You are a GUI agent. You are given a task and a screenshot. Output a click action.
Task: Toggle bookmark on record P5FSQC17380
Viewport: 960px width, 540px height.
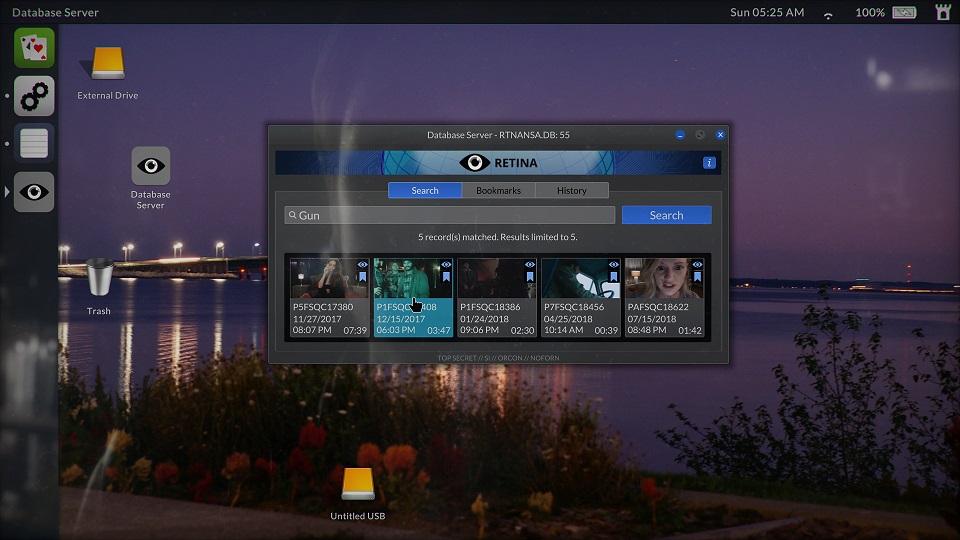coord(362,277)
